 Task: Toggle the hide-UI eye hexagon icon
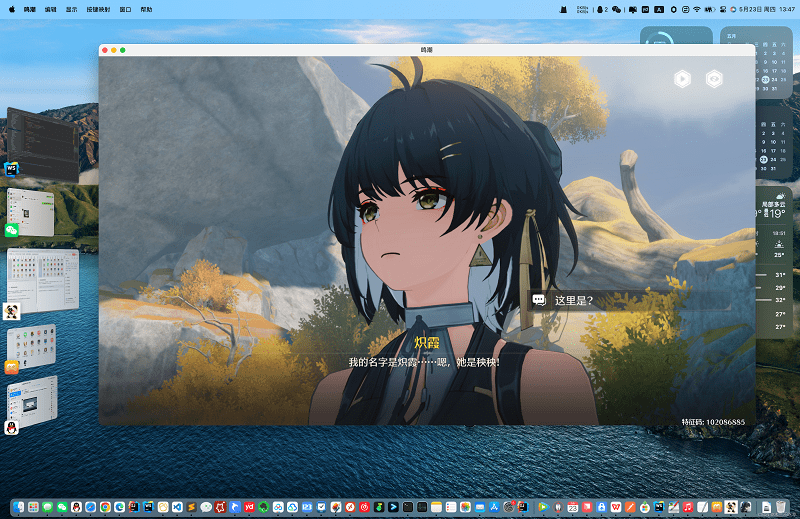pos(714,79)
